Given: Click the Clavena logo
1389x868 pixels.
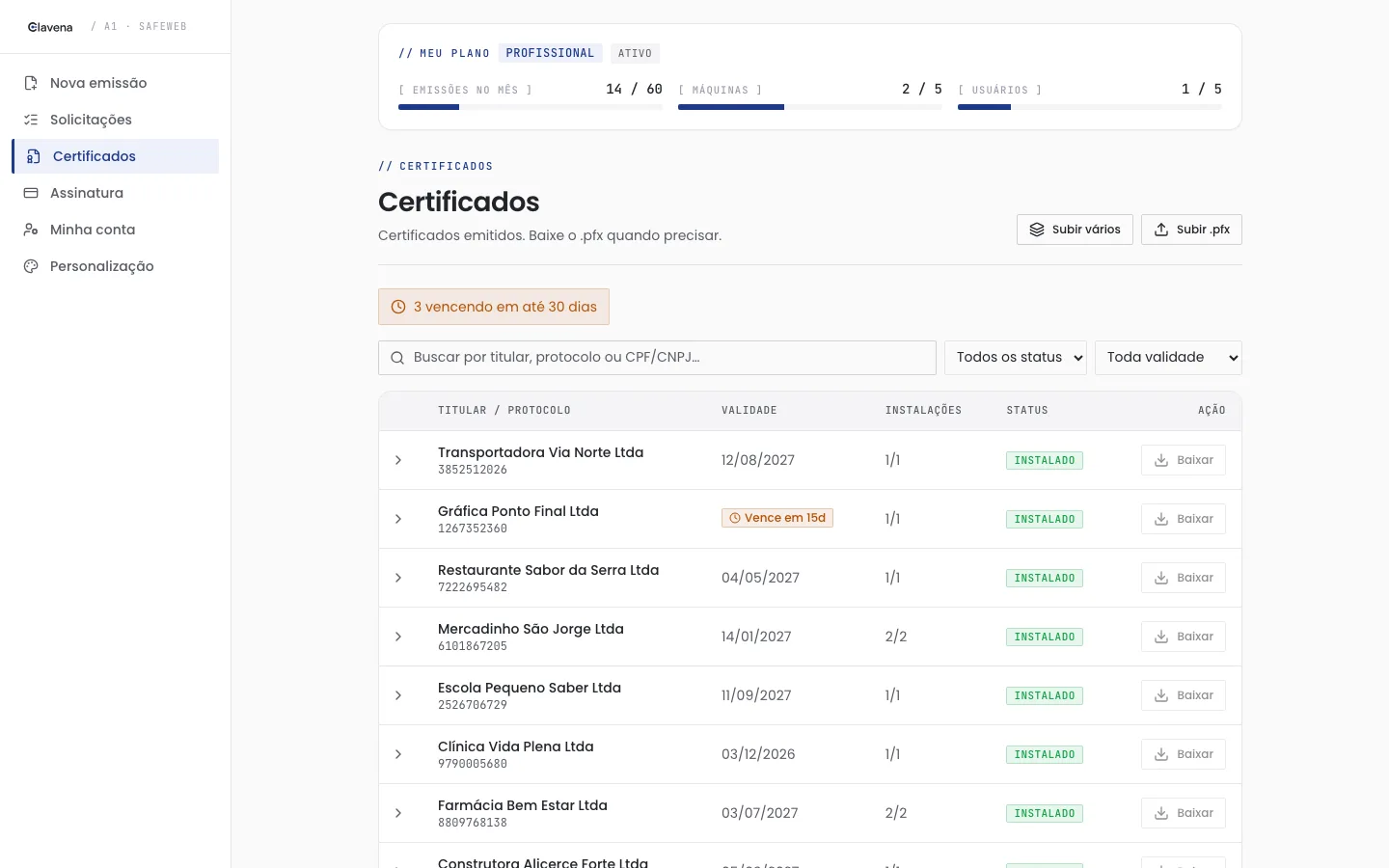Looking at the screenshot, I should (50, 27).
